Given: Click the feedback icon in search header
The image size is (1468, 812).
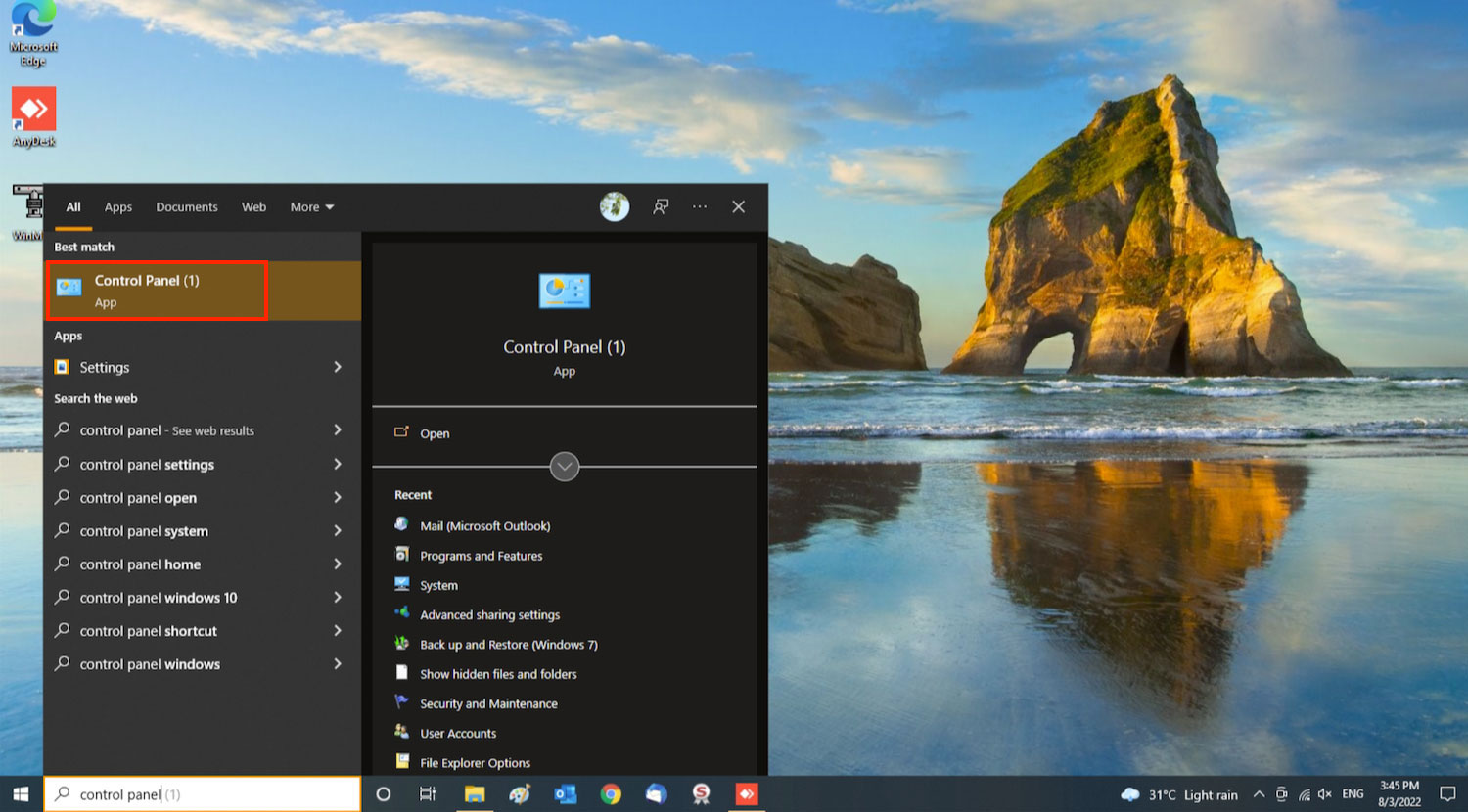Looking at the screenshot, I should [662, 206].
